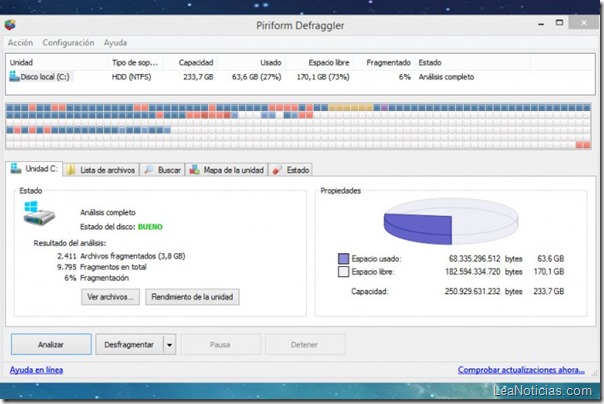The height and width of the screenshot is (404, 604).
Task: Click the Detener button
Action: pyautogui.click(x=305, y=344)
